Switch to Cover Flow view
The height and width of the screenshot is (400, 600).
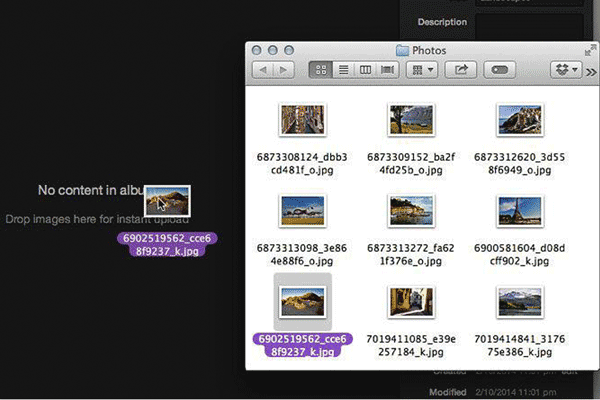388,70
